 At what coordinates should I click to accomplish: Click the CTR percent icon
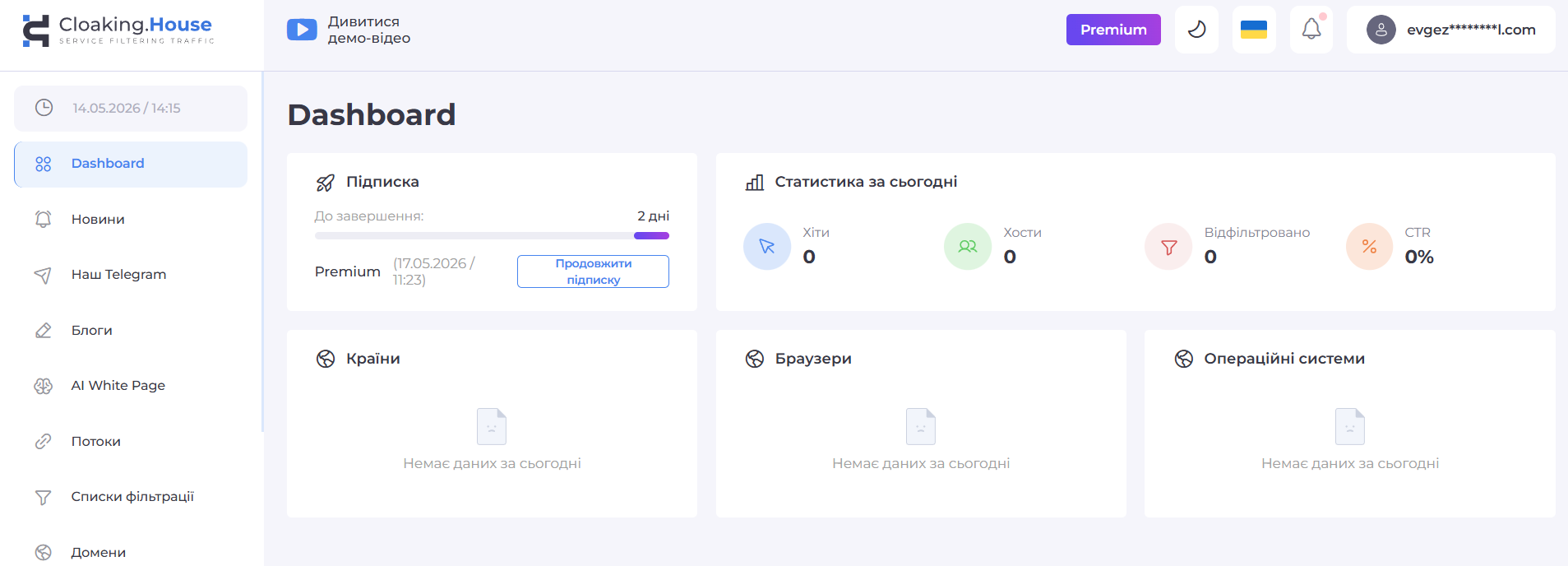pyautogui.click(x=1370, y=246)
